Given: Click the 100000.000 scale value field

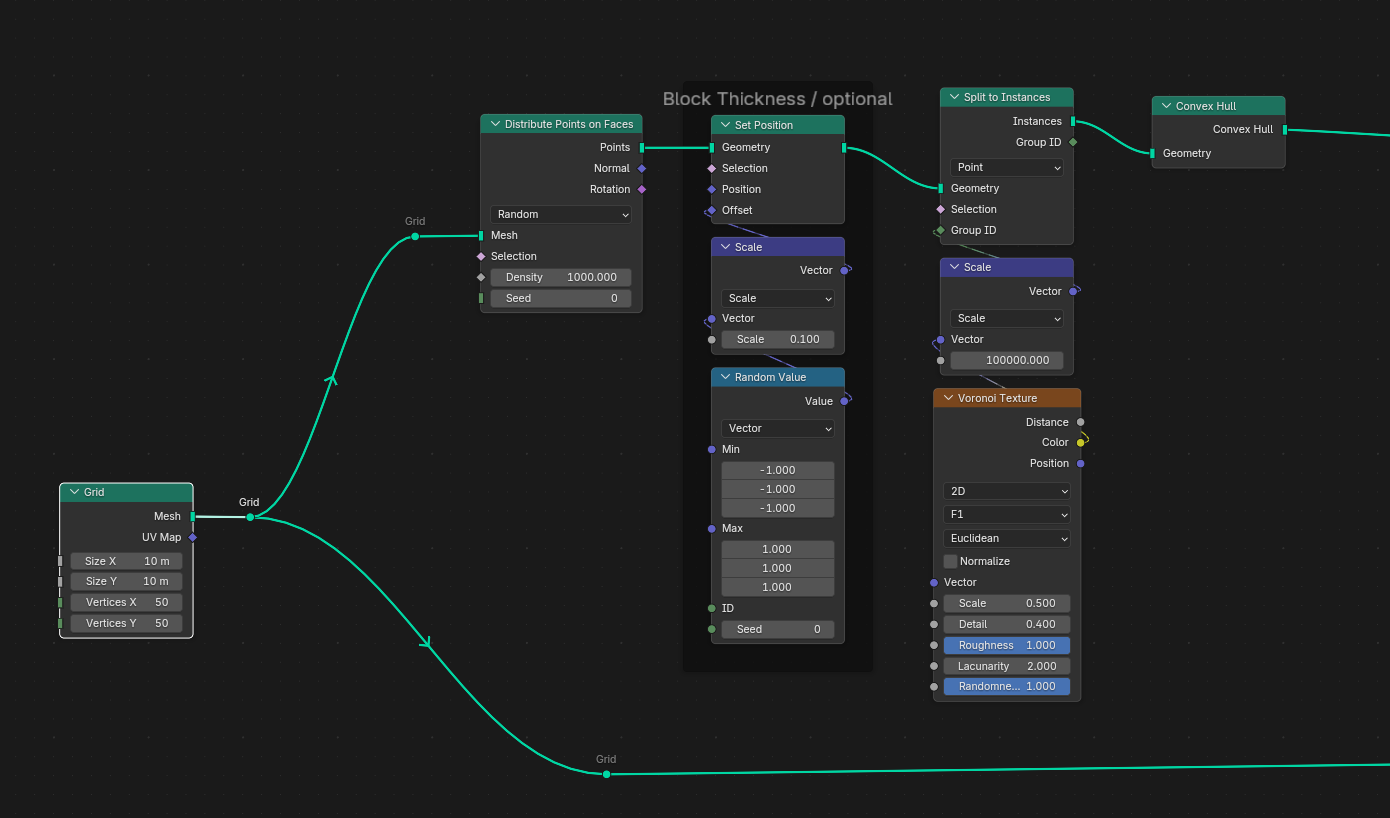Looking at the screenshot, I should point(1007,360).
